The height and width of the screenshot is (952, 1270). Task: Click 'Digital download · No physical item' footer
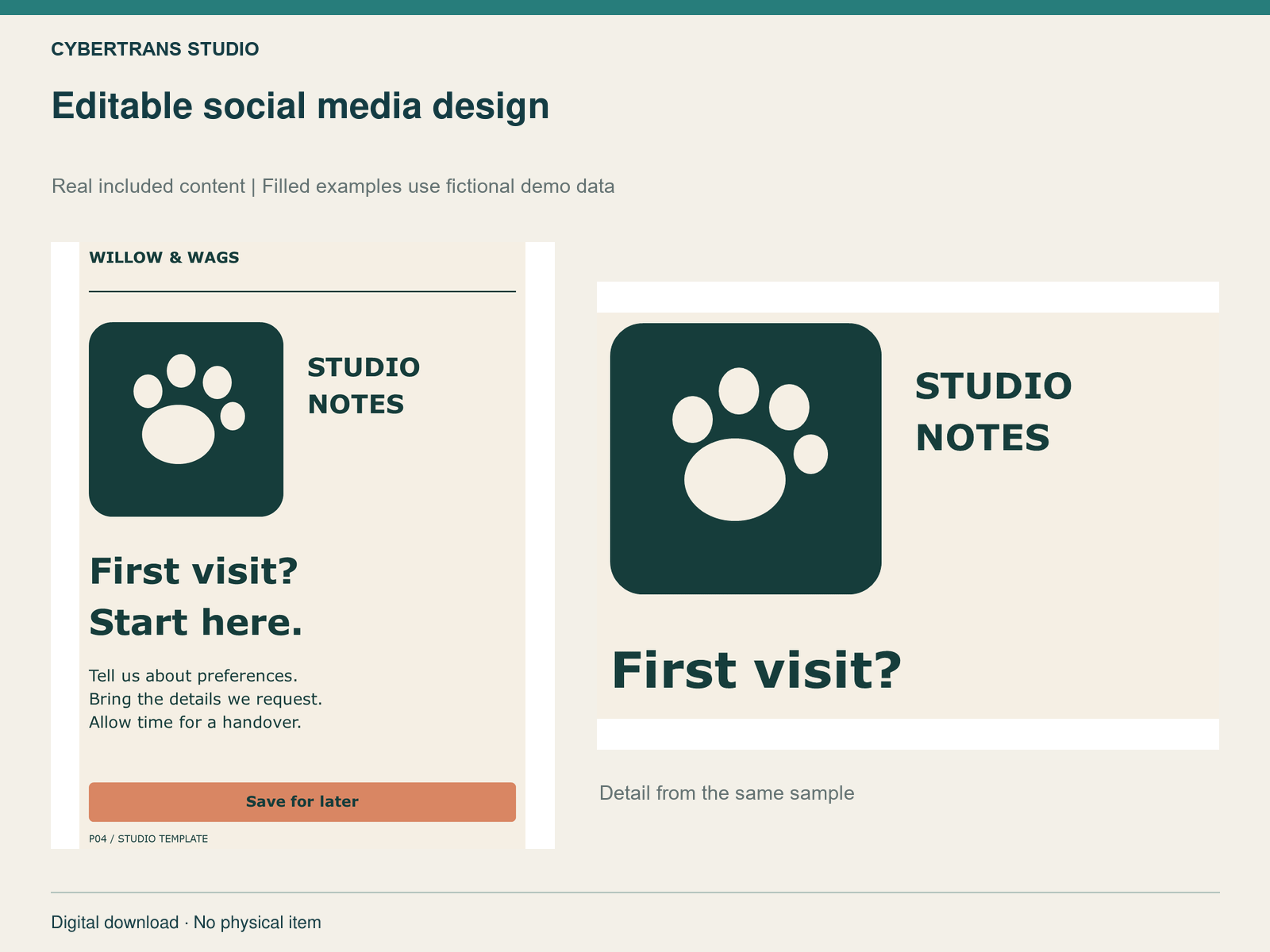(187, 923)
